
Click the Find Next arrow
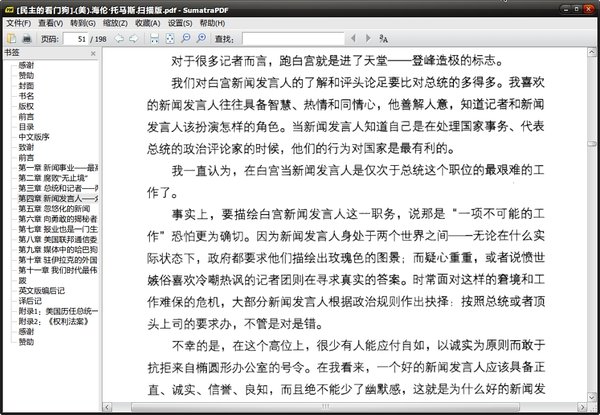368,38
